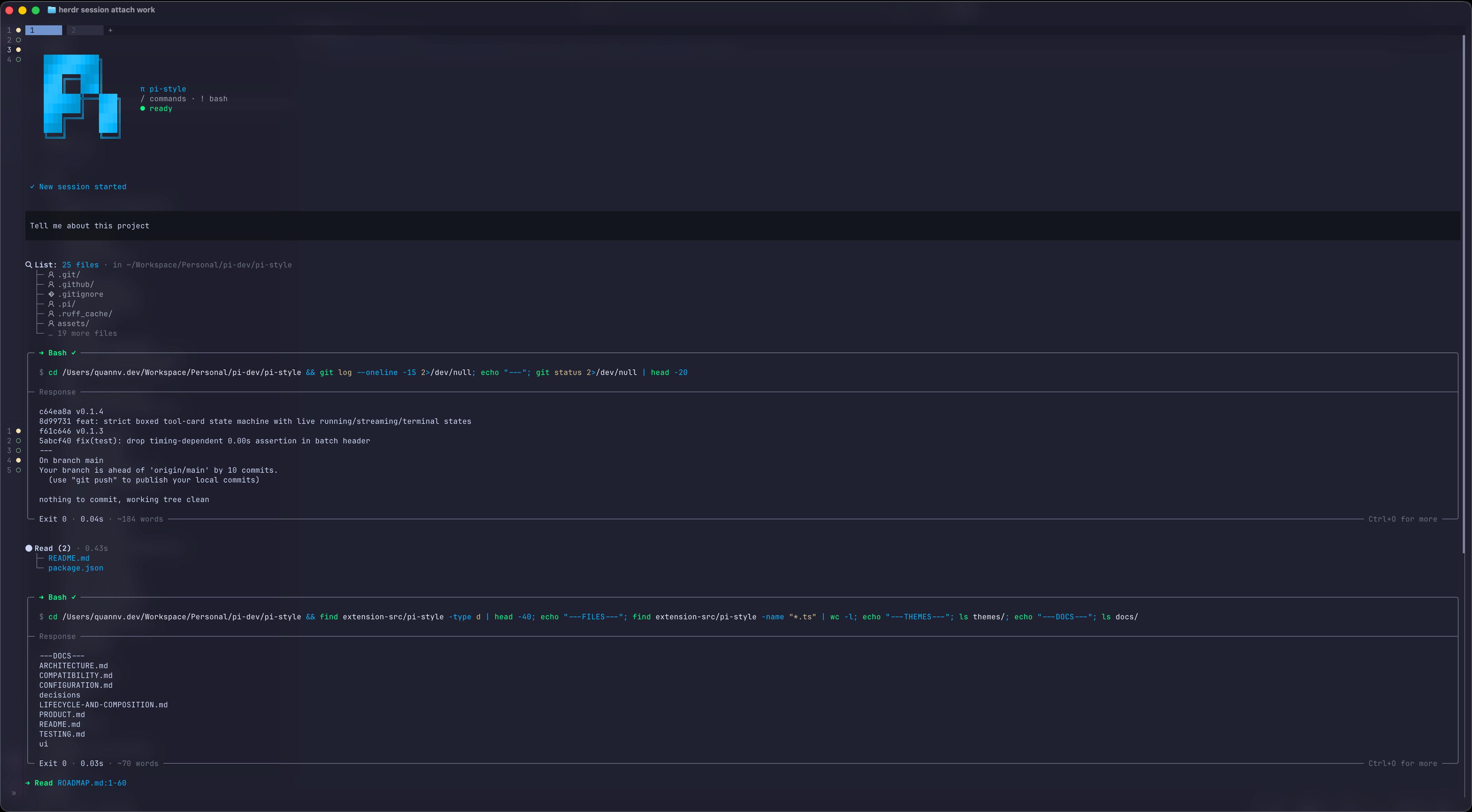Click 'LIFECYCLE-AND-COMPOSITION.md' in the docs listing
This screenshot has height=812, width=1472.
click(x=103, y=705)
